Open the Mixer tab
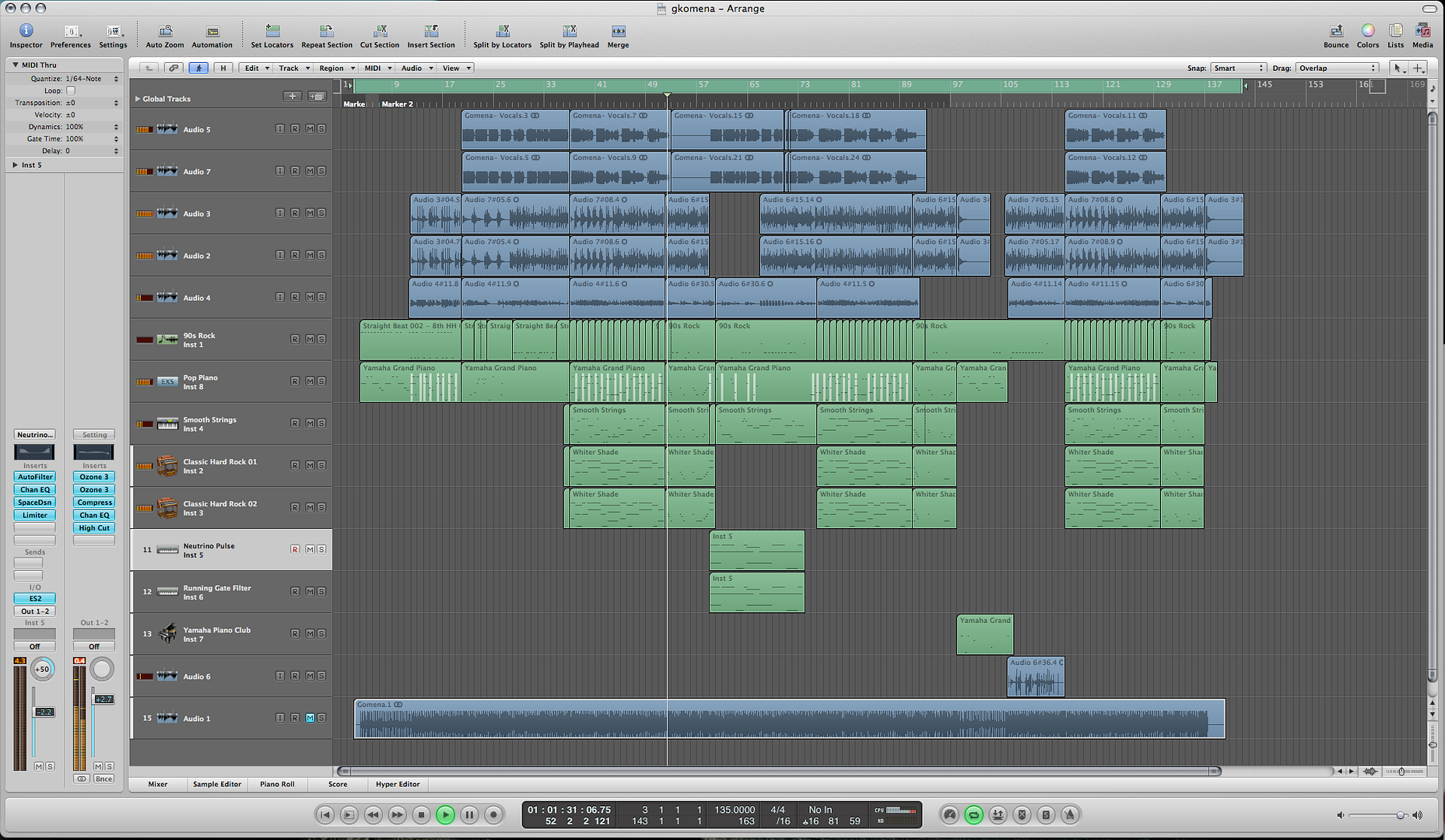 point(158,784)
